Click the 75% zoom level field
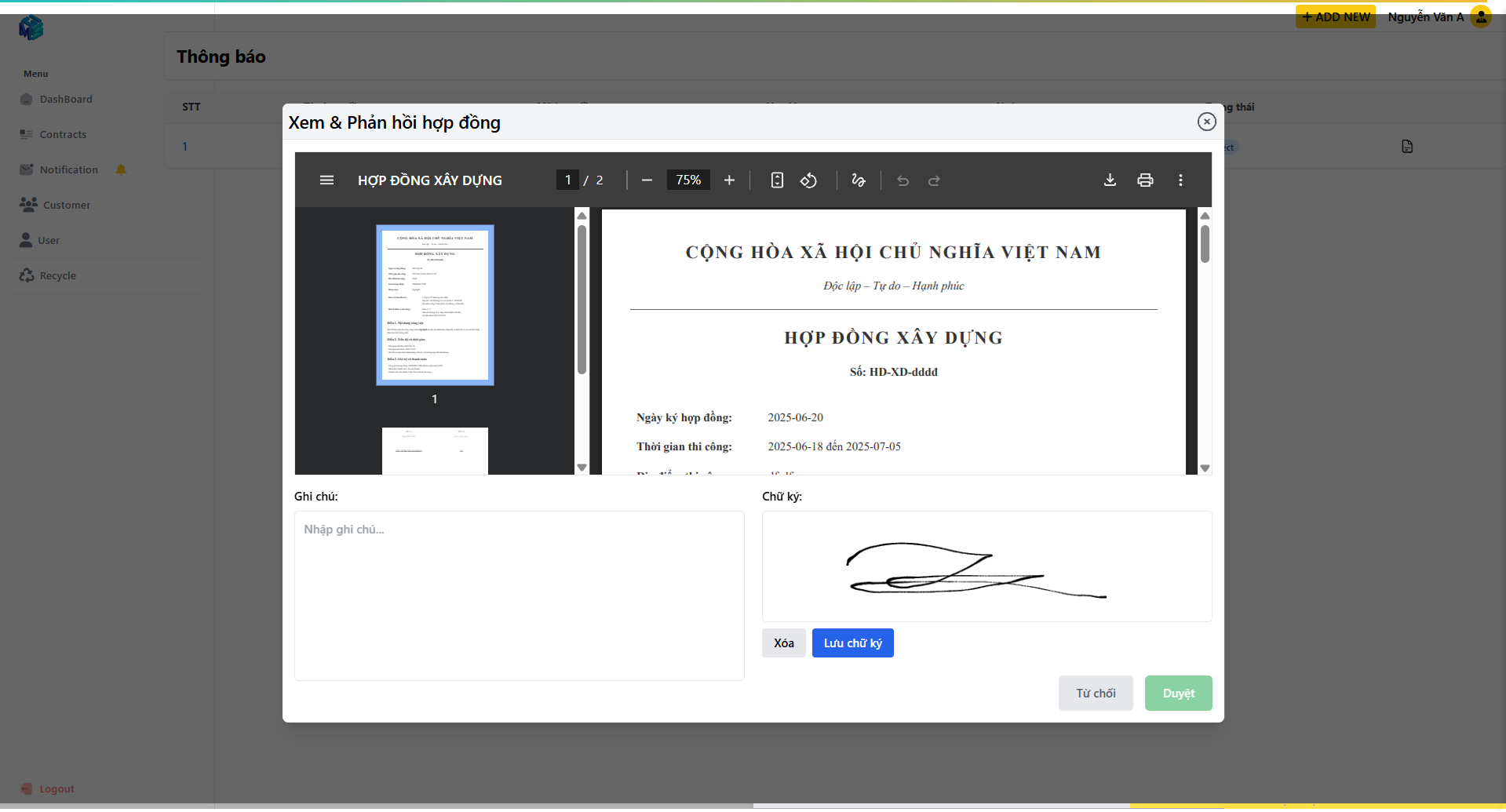This screenshot has width=1506, height=812. pos(688,180)
